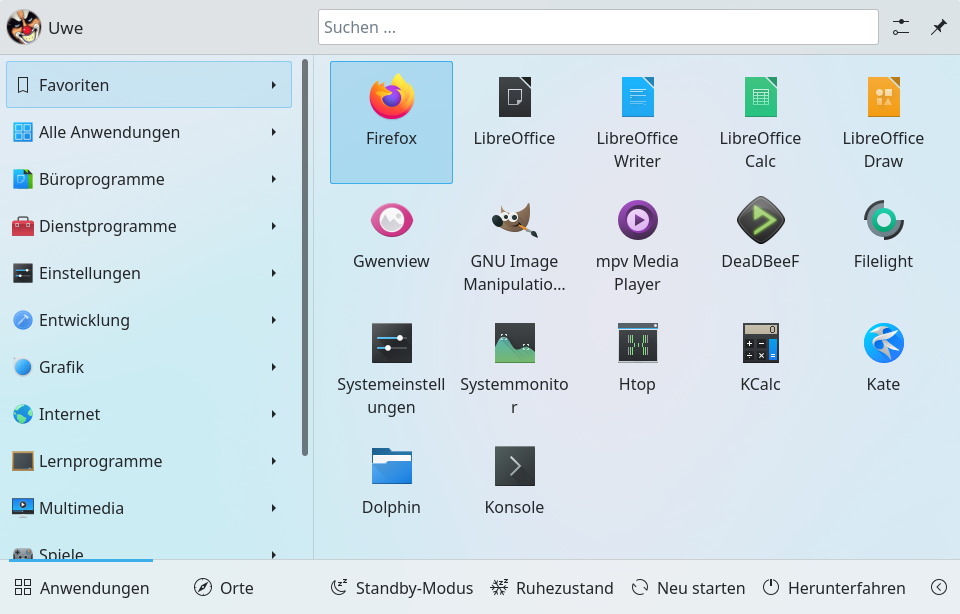Select the Favoriten category
The height and width of the screenshot is (614, 960).
pos(149,84)
